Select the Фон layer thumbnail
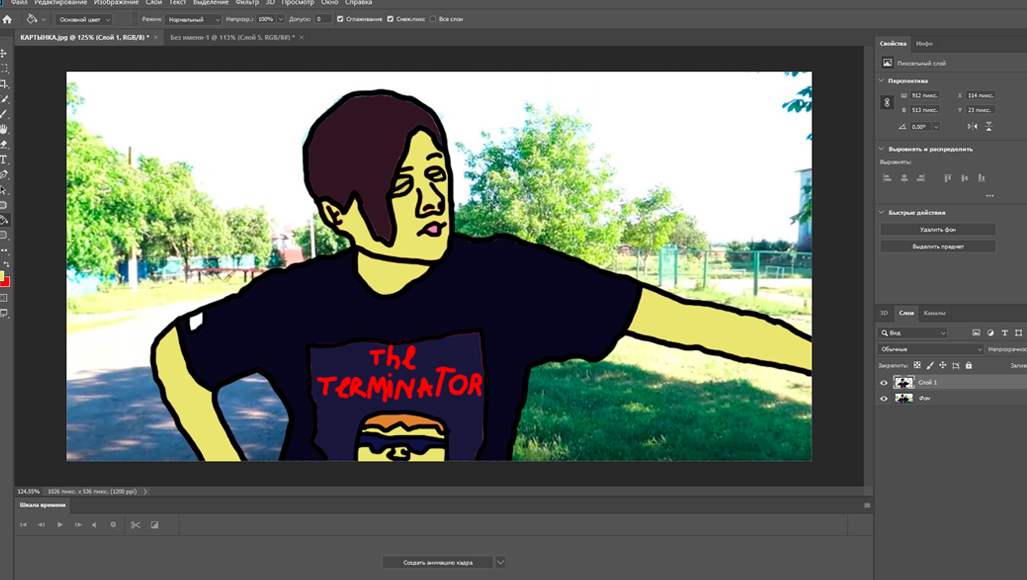The width and height of the screenshot is (1027, 580). [x=904, y=398]
